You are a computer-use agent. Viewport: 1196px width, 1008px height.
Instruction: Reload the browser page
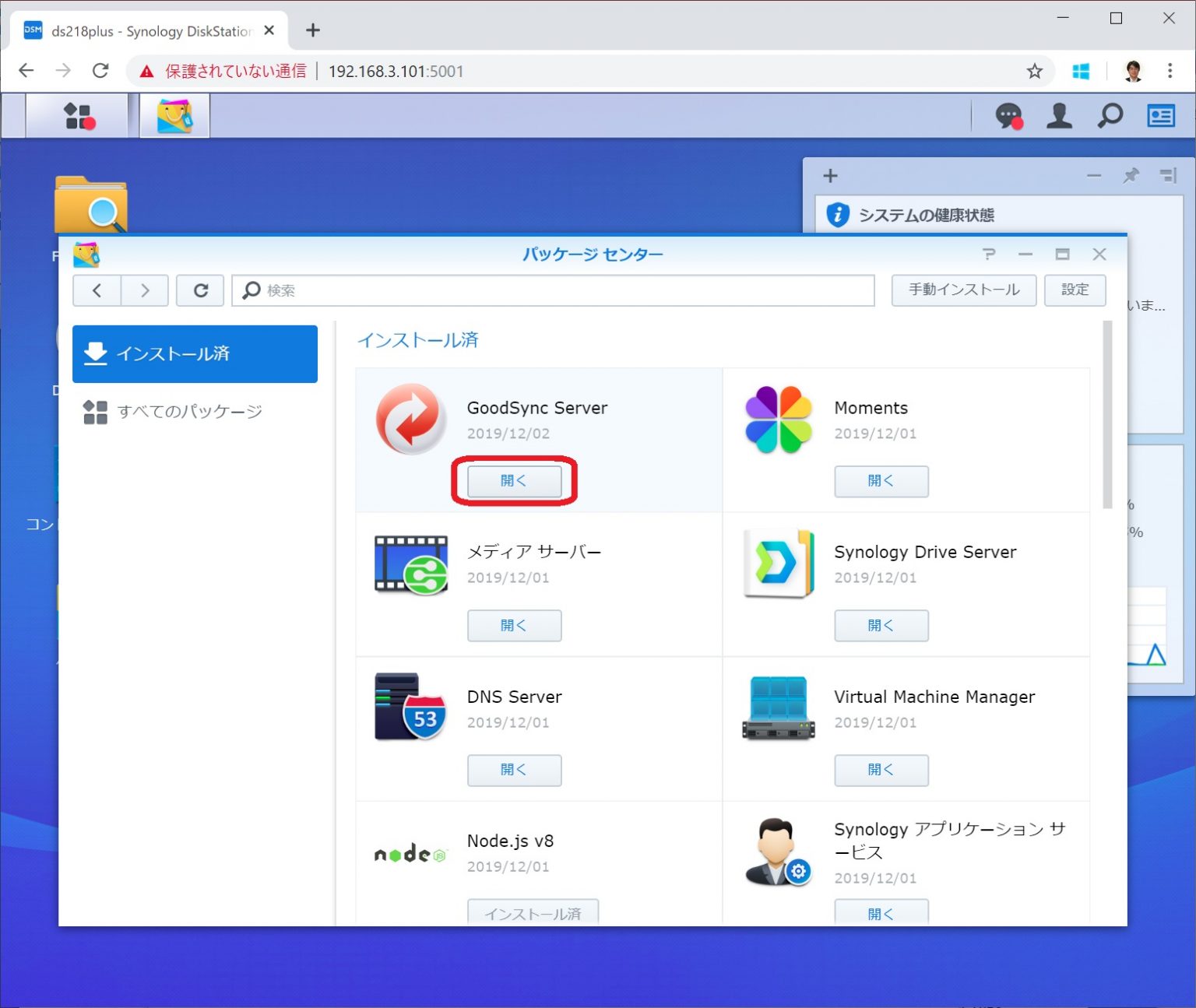coord(100,71)
